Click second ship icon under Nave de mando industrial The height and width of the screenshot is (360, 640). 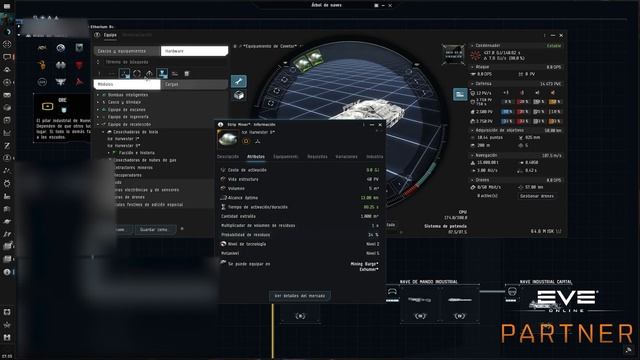click(460, 300)
